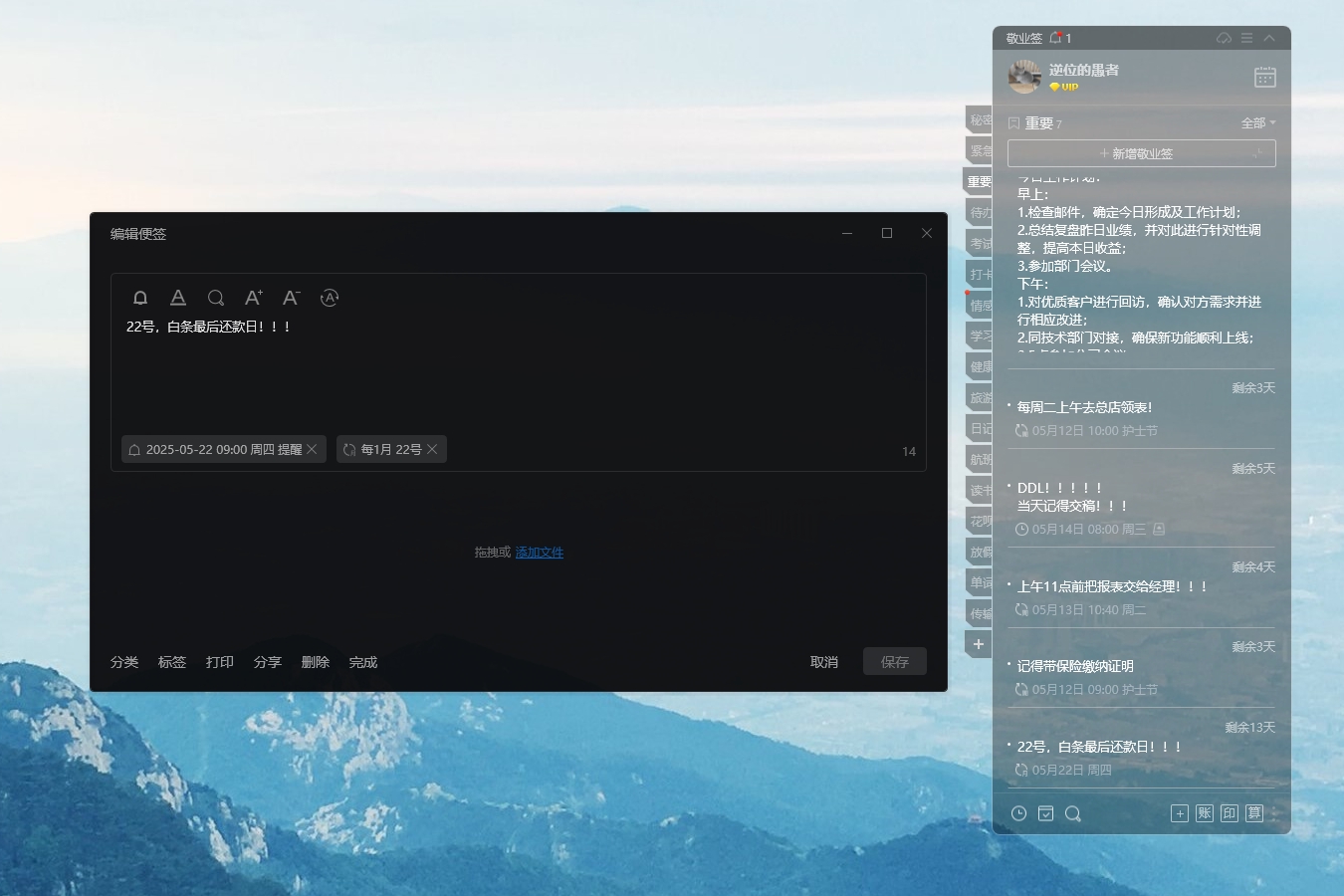This screenshot has height=896, width=1344.
Task: Switch to the 放假 category tab
Action: (x=979, y=552)
